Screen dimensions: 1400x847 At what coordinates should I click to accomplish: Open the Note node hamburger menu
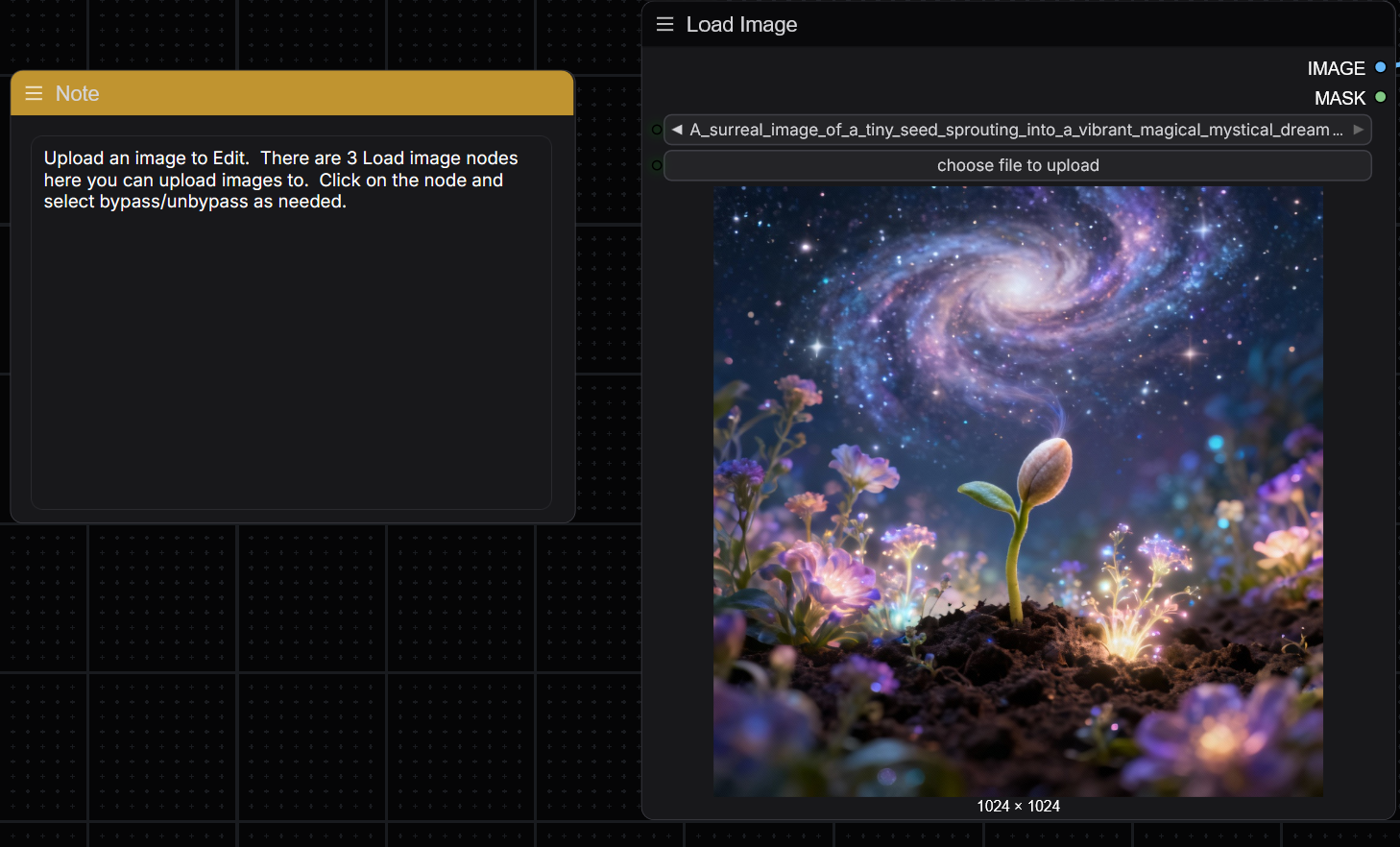coord(34,93)
